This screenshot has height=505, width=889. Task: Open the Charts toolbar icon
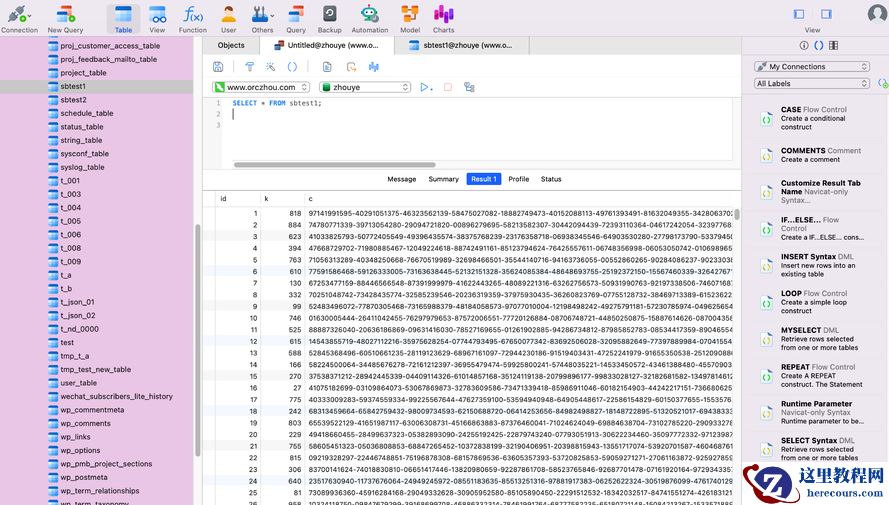[443, 19]
